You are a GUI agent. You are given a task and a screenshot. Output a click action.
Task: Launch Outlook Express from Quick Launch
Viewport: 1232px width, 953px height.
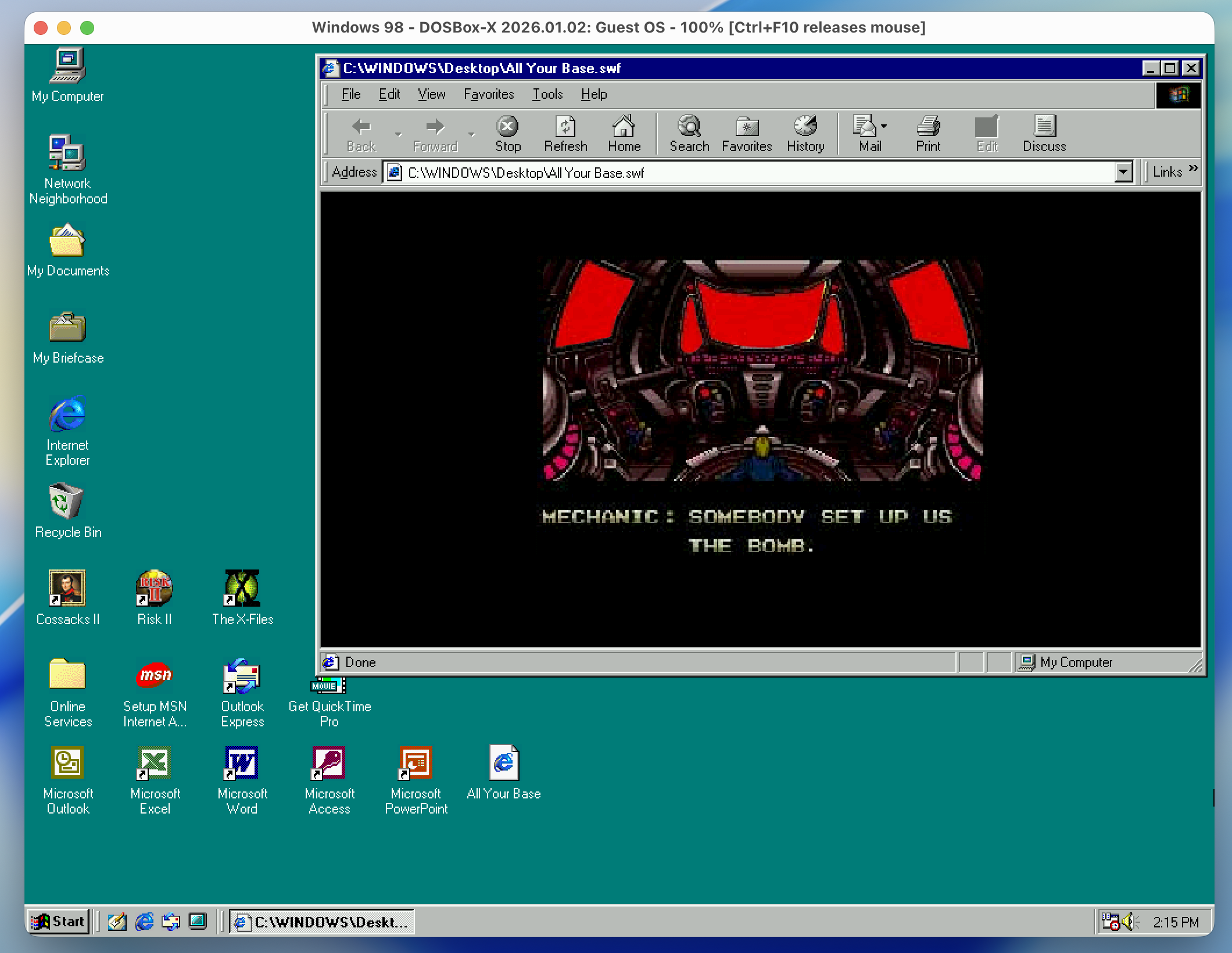[171, 922]
